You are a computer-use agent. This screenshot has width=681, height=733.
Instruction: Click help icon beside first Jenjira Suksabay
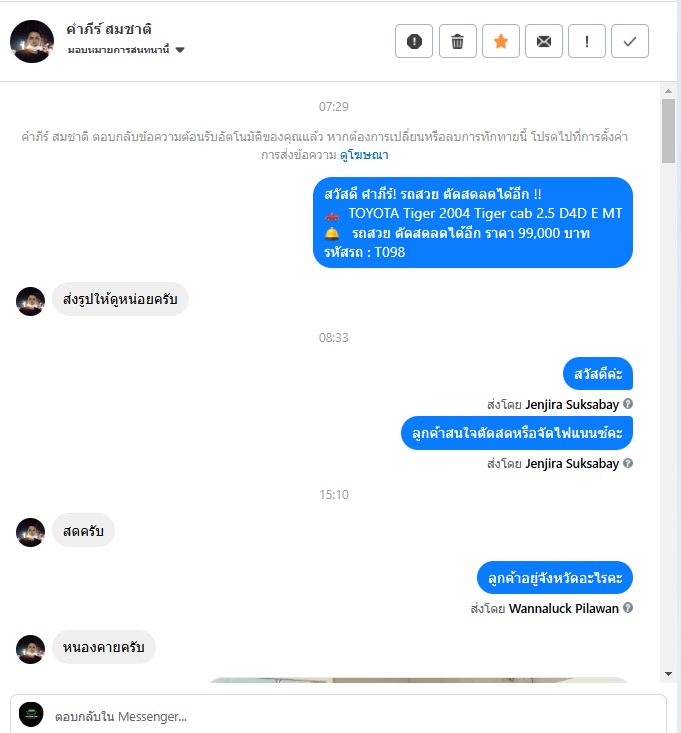point(628,403)
